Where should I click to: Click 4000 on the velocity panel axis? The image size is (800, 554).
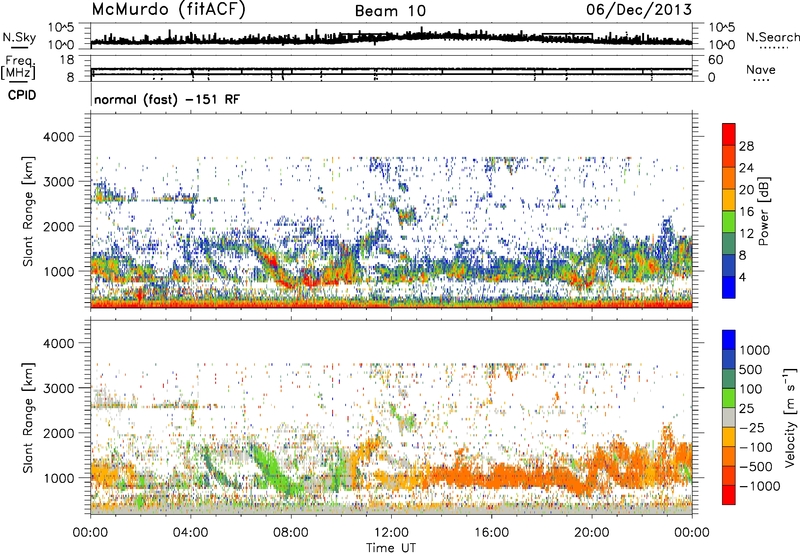click(x=58, y=343)
